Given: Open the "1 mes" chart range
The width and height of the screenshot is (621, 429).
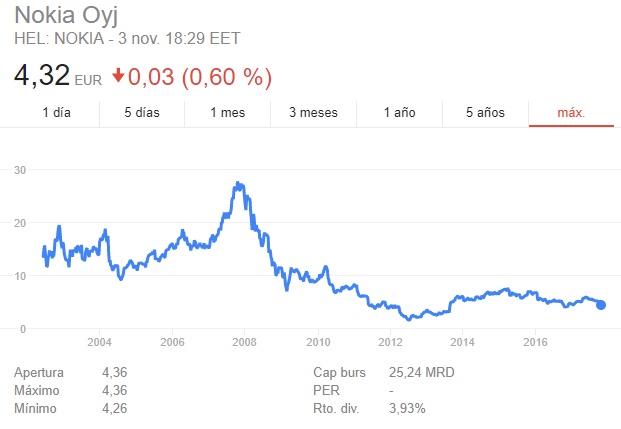Looking at the screenshot, I should [x=227, y=113].
